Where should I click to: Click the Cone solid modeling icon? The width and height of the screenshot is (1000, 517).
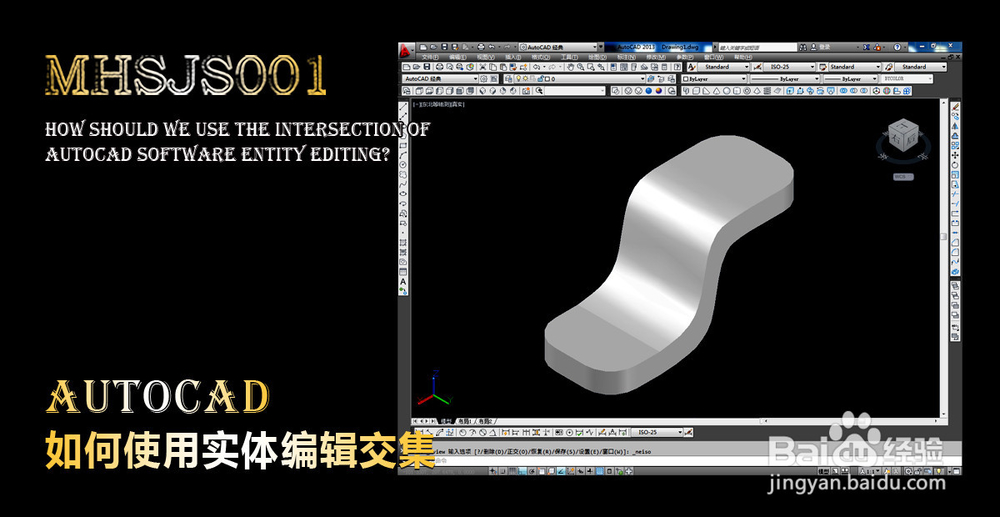[x=716, y=91]
